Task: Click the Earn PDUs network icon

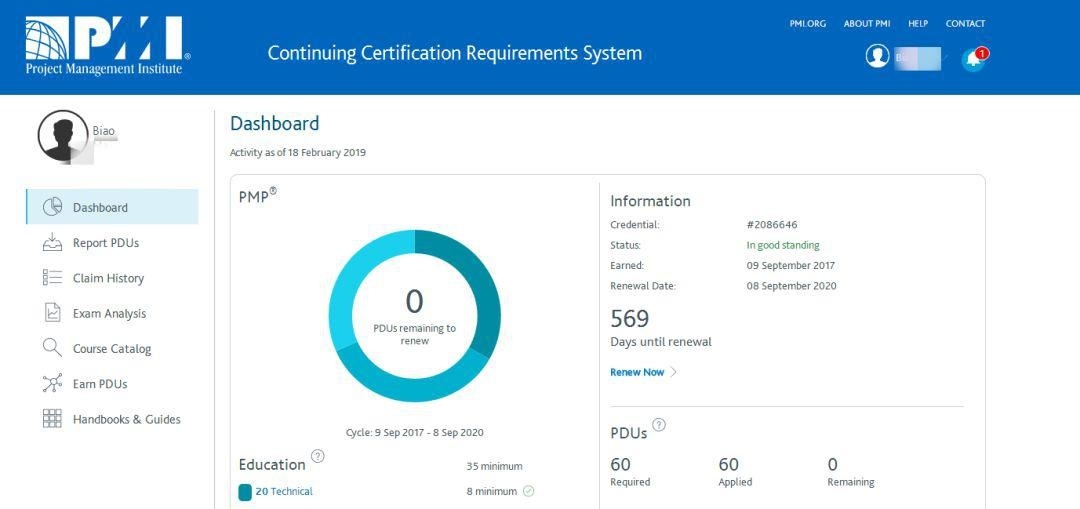Action: [53, 384]
